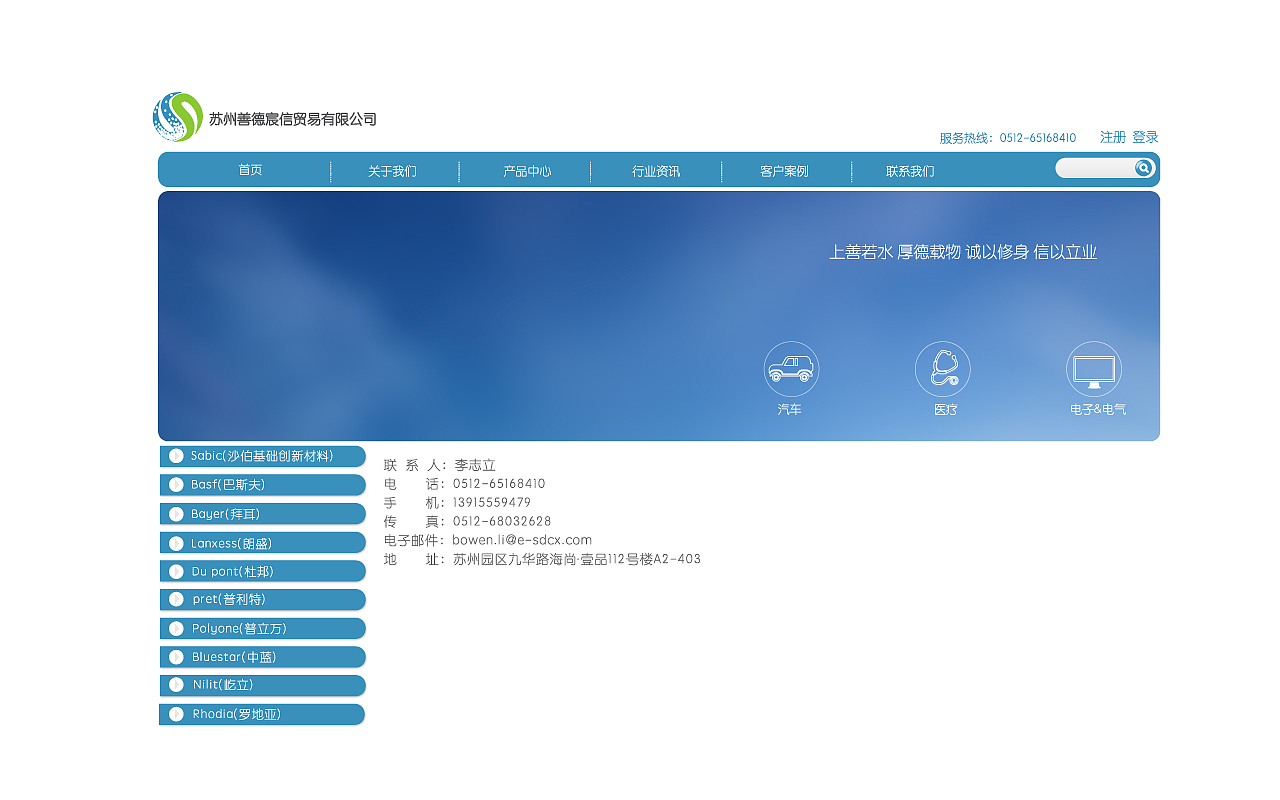Click the 登录 login link
The image size is (1280, 800).
(1145, 137)
